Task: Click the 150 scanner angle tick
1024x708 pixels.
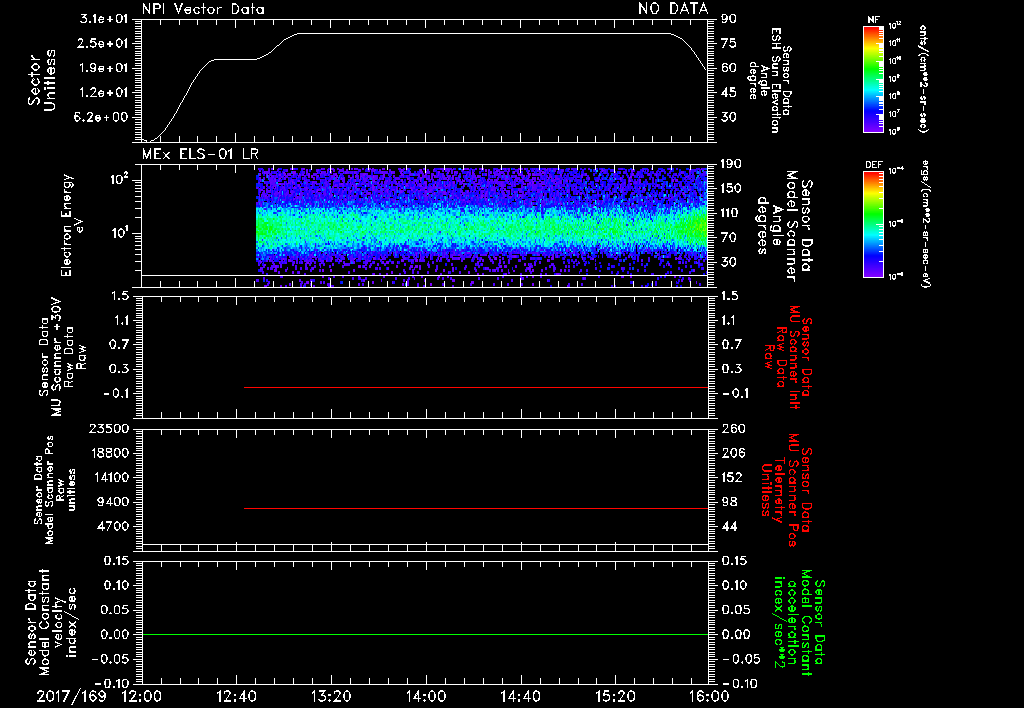Action: click(731, 189)
